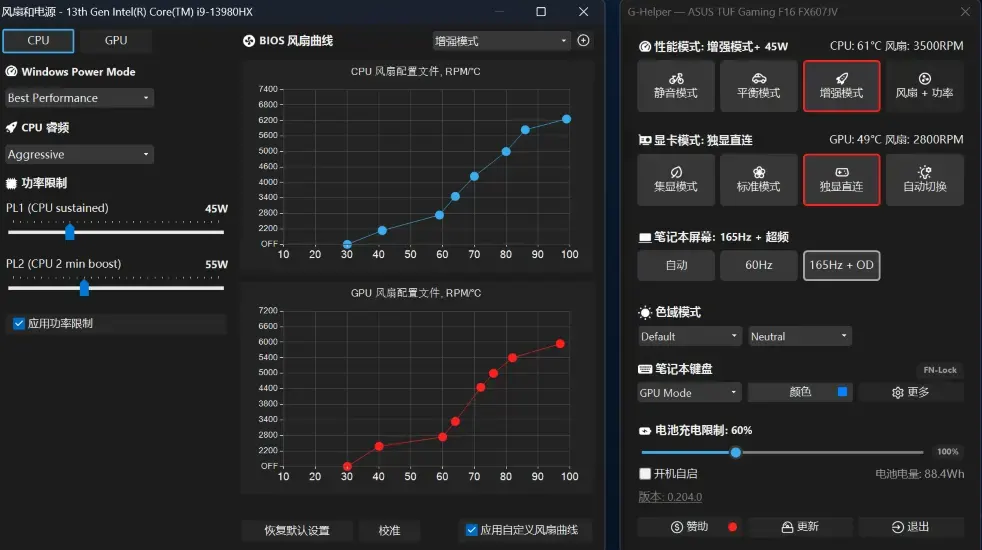
Task: Click the color gamut sun icon
Action: pos(644,312)
